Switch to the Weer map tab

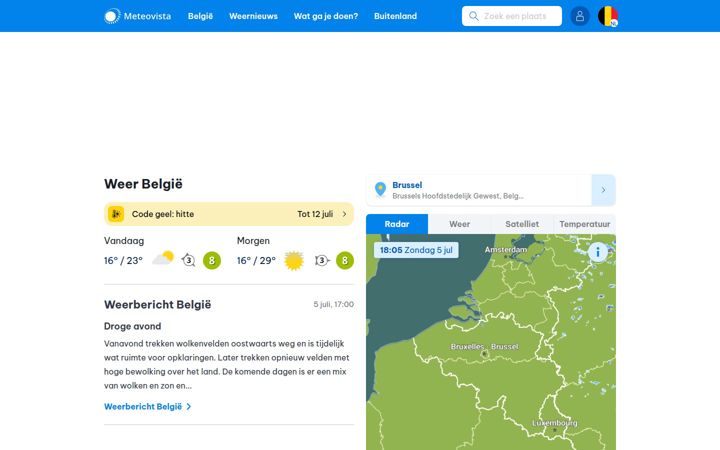[x=460, y=224]
